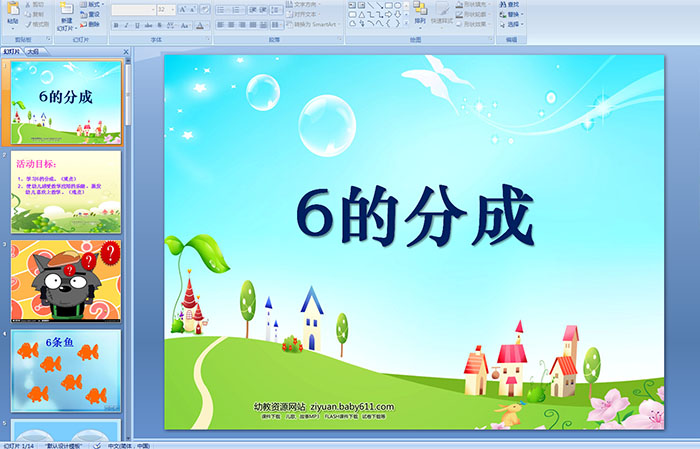Click the Reset (重设) slide icon
Image resolution: width=700 pixels, height=449 pixels.
[83, 15]
